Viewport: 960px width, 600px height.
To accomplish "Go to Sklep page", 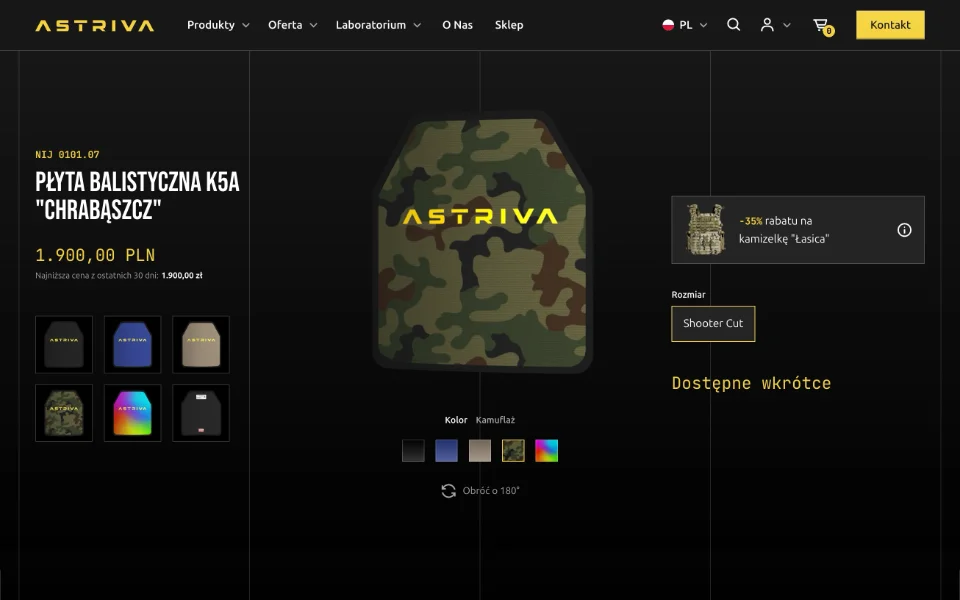I will pyautogui.click(x=509, y=25).
